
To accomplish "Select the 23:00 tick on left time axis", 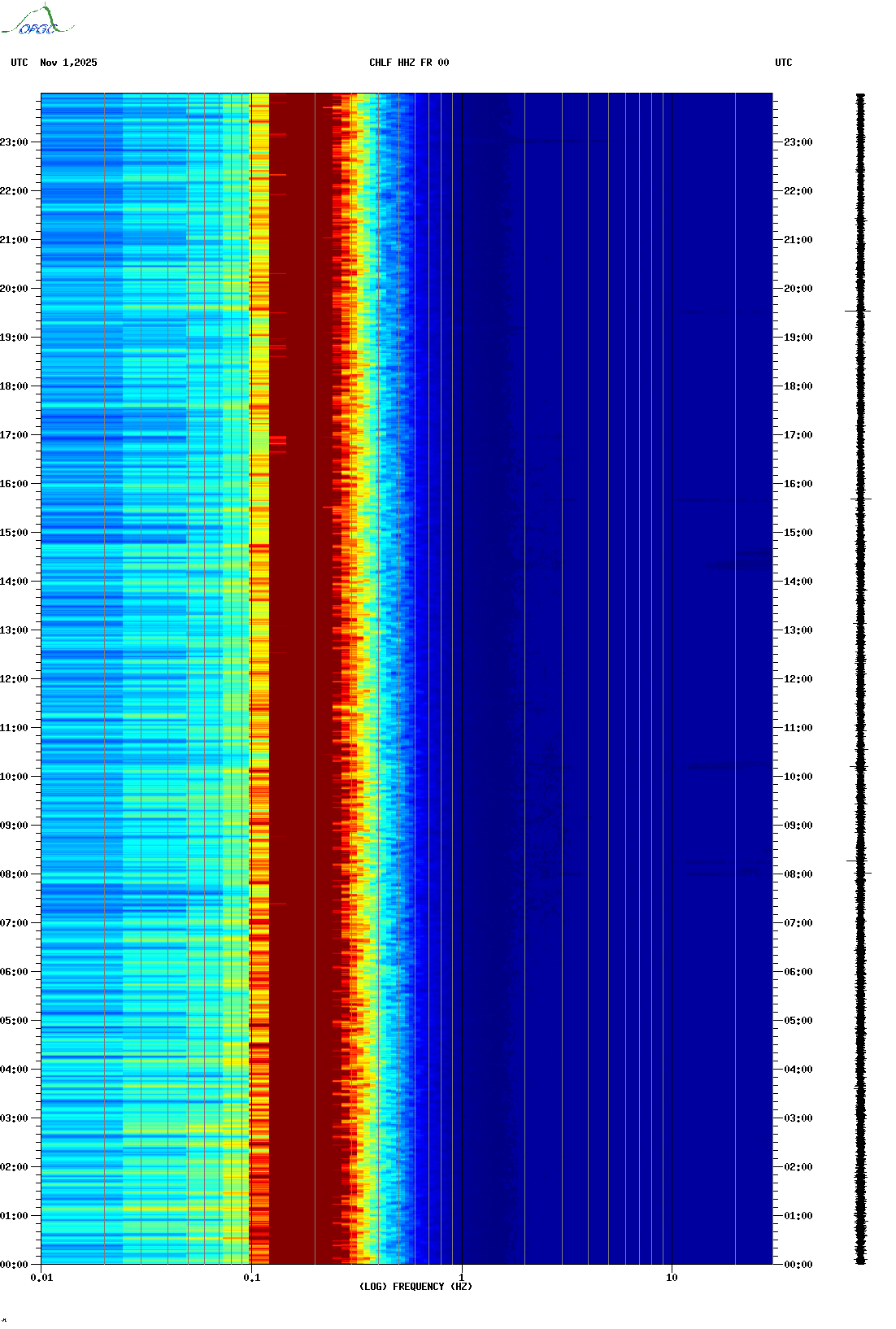I will 37,142.
